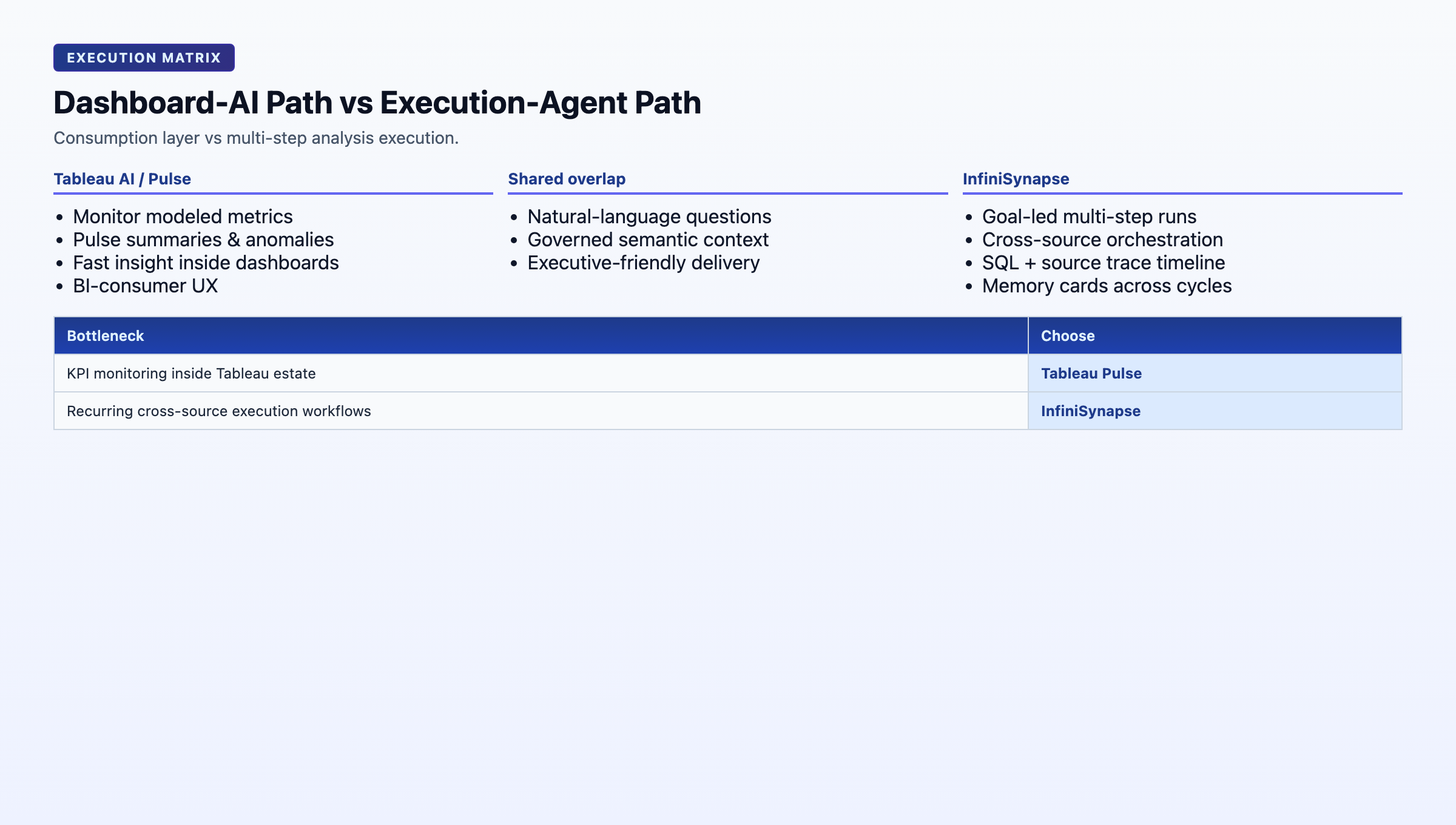Select 'Executive-friendly delivery' bullet

pyautogui.click(x=643, y=263)
